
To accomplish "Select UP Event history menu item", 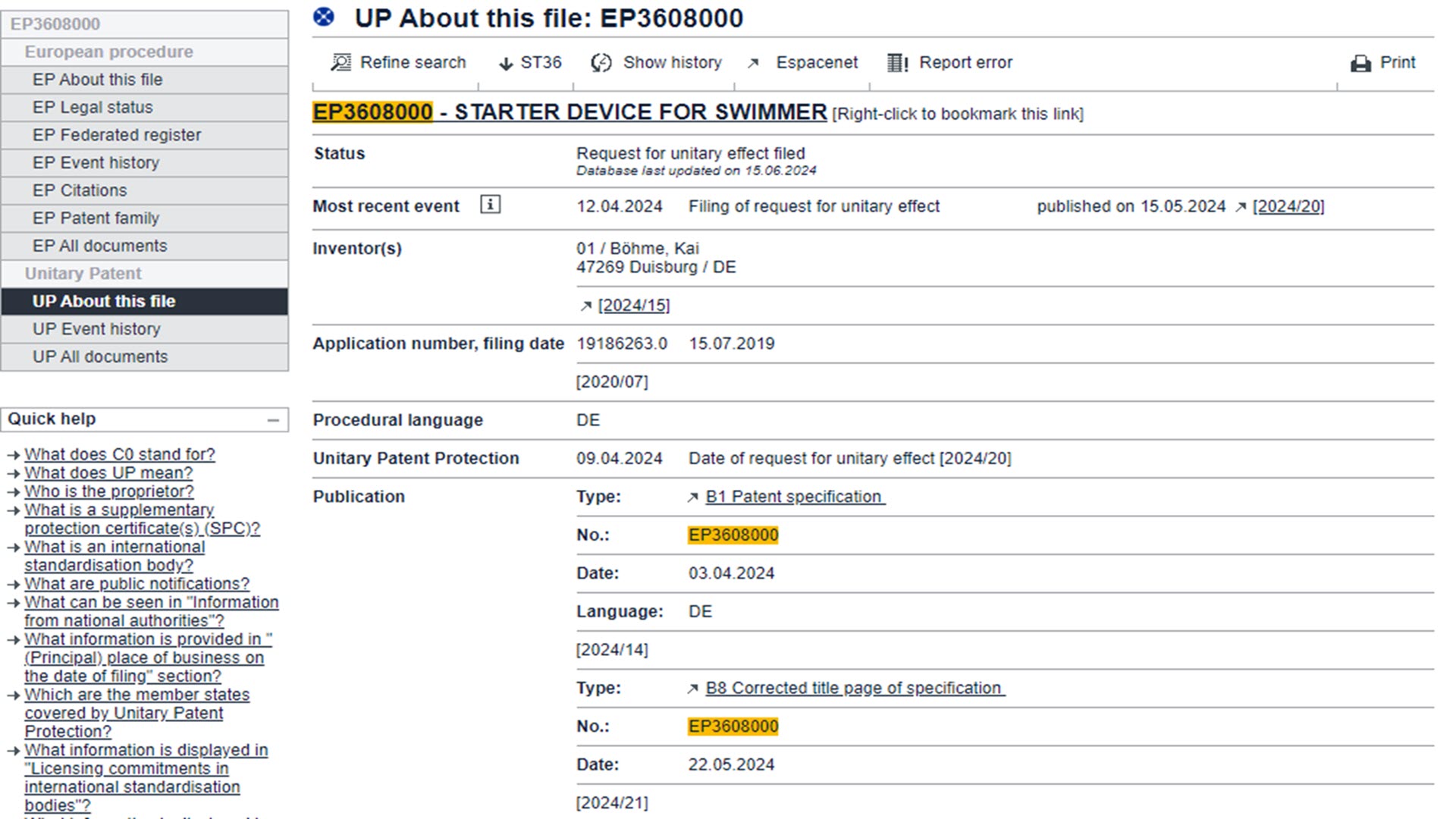I will [x=96, y=329].
